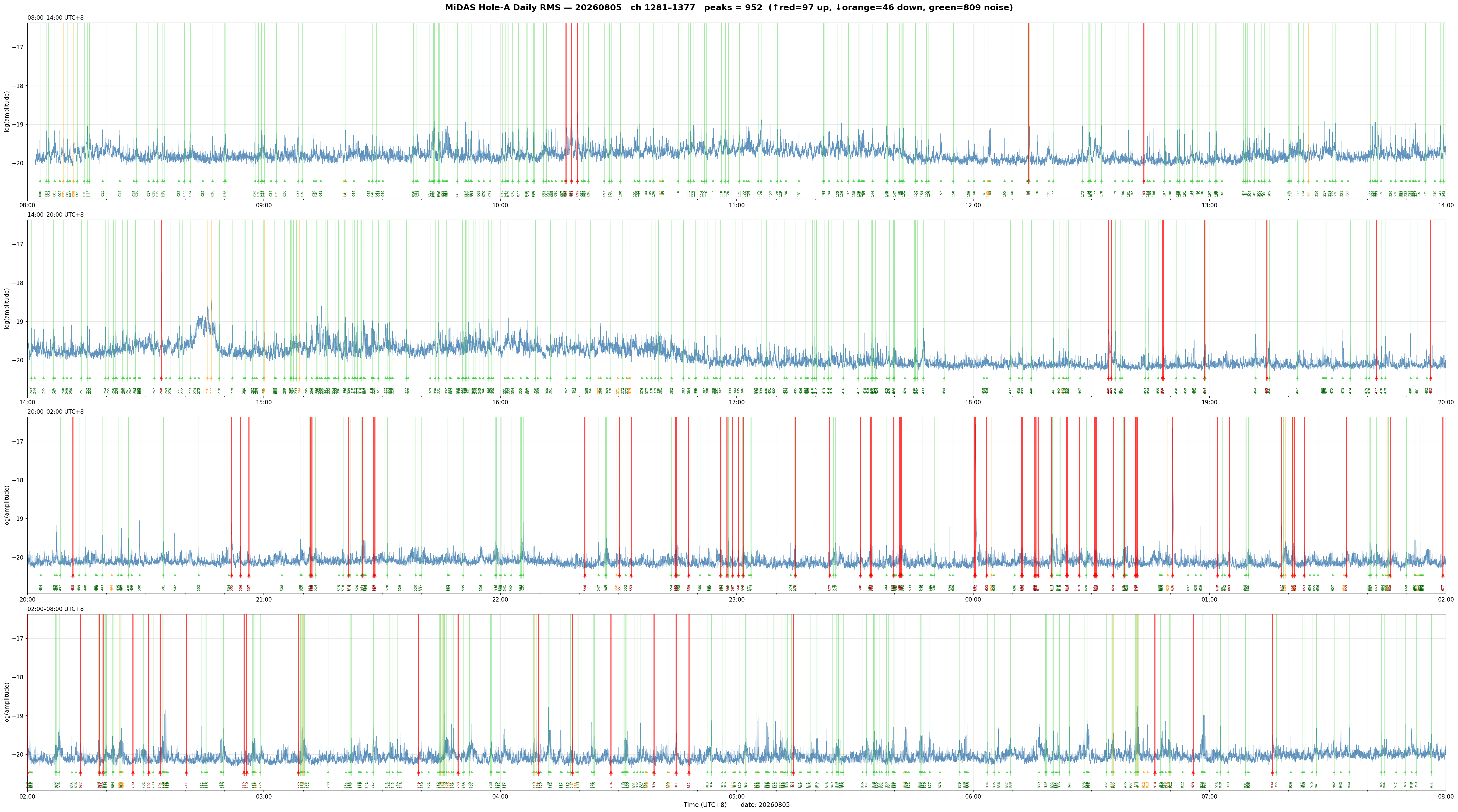Screen dimensions: 1458x812
Task: Click the 15:00 time tick label
Action: click(x=264, y=402)
